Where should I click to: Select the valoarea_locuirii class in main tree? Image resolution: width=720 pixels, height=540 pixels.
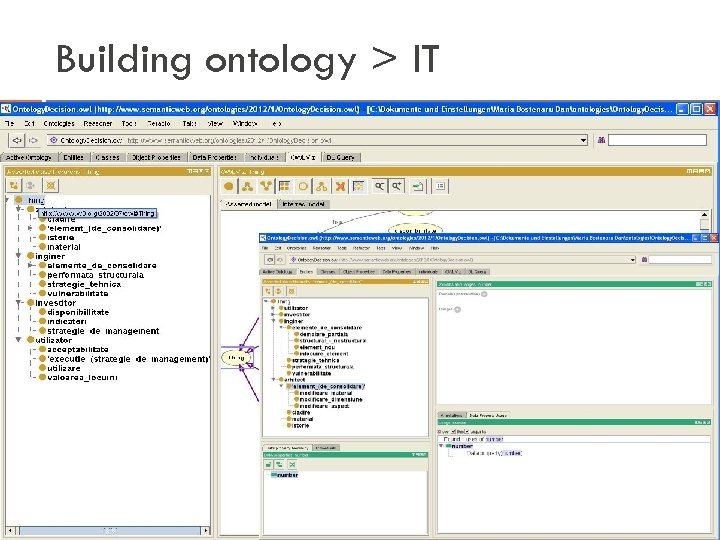pyautogui.click(x=82, y=377)
